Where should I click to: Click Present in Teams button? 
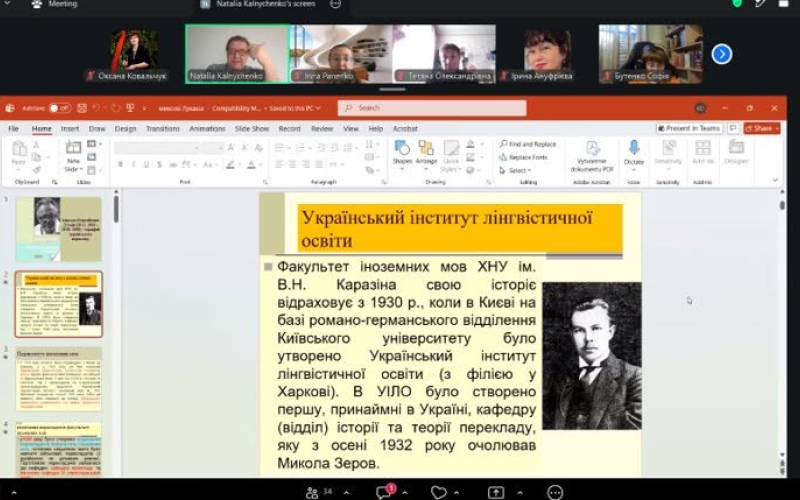tap(689, 129)
